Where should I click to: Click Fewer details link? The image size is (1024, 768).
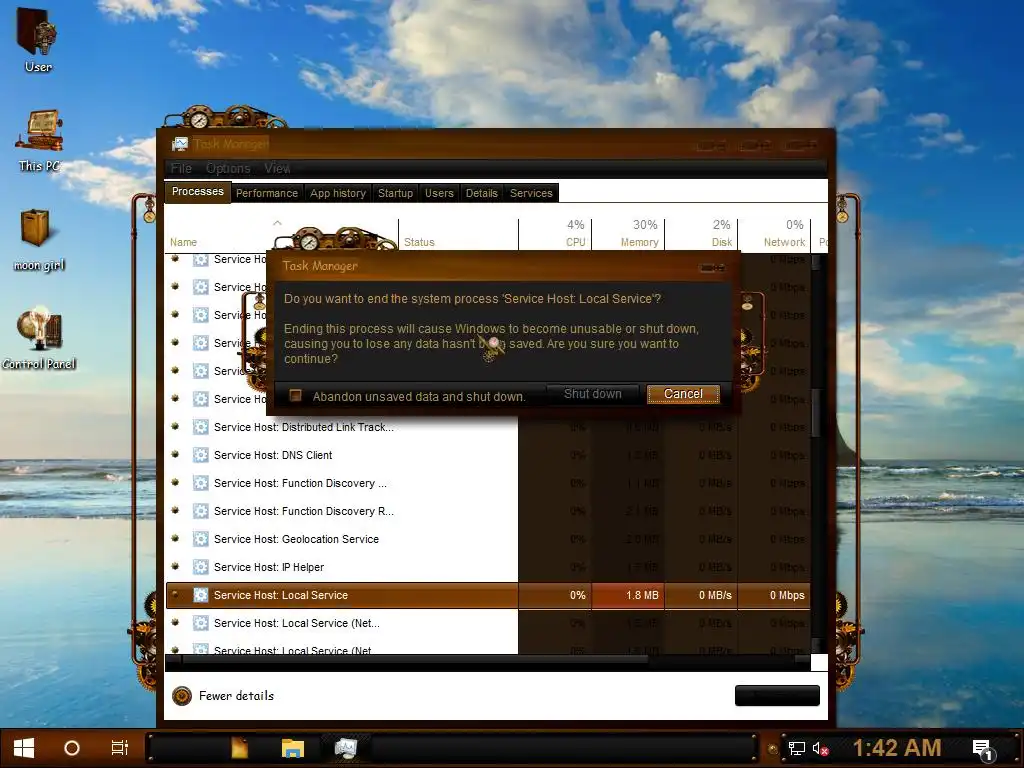pyautogui.click(x=236, y=696)
